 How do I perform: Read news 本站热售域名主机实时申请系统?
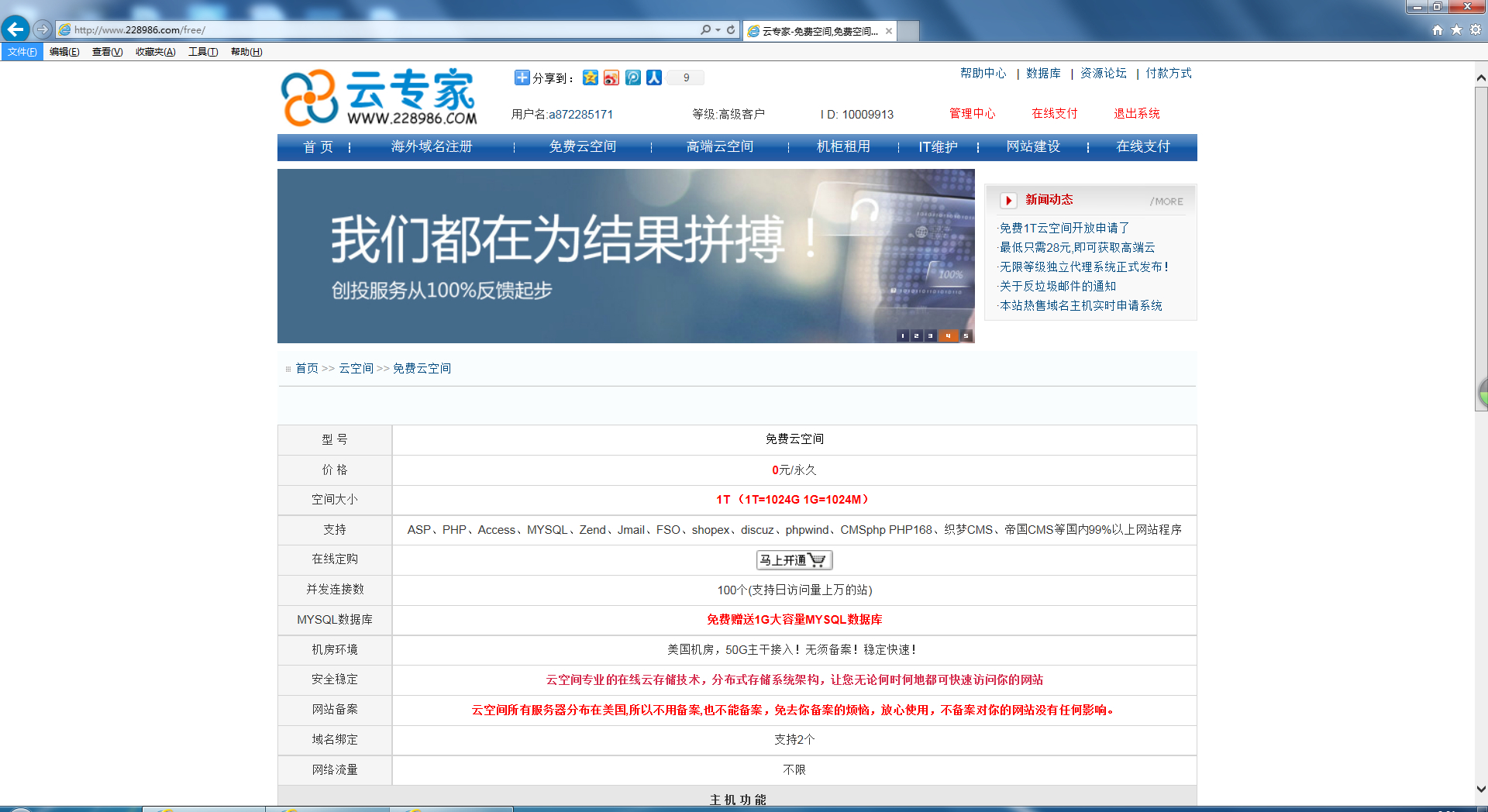pyautogui.click(x=1081, y=305)
